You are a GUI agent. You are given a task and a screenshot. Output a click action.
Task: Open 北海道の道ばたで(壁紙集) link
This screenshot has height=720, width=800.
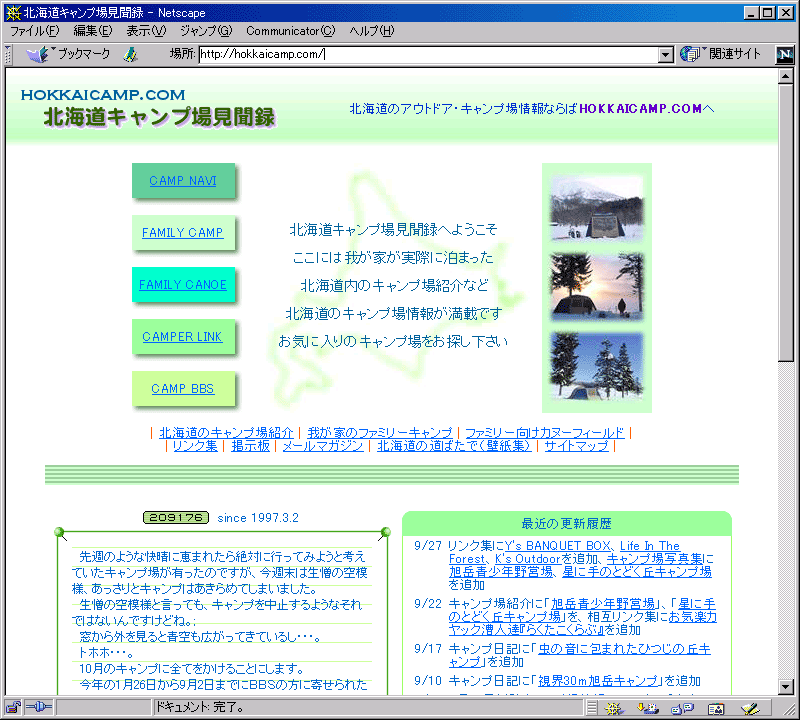(454, 446)
